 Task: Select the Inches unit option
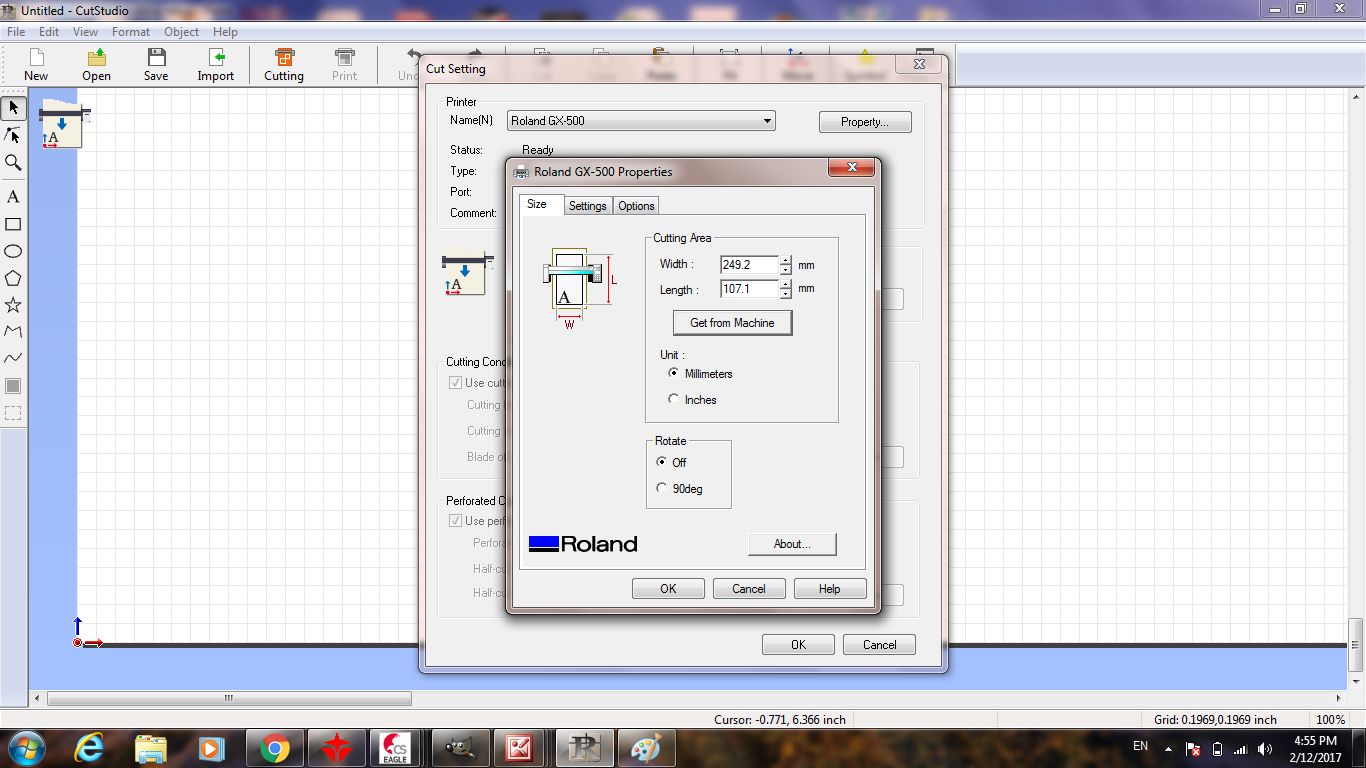coord(674,399)
